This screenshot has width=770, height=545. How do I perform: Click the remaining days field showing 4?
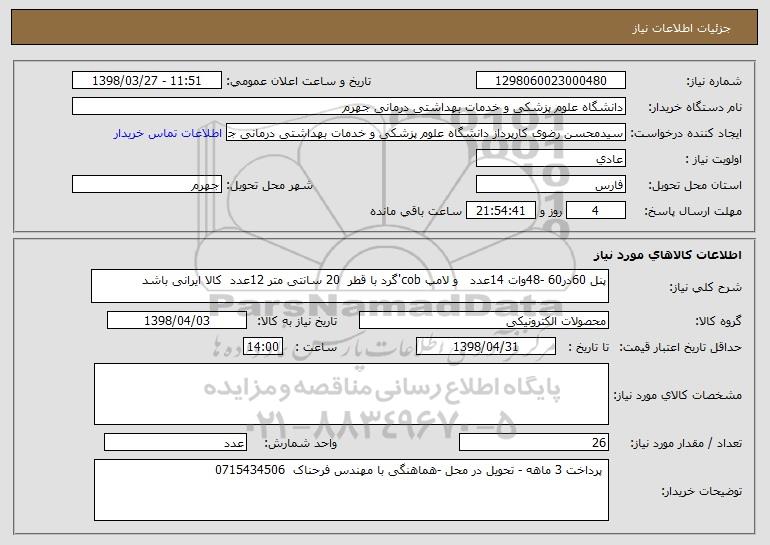596,211
